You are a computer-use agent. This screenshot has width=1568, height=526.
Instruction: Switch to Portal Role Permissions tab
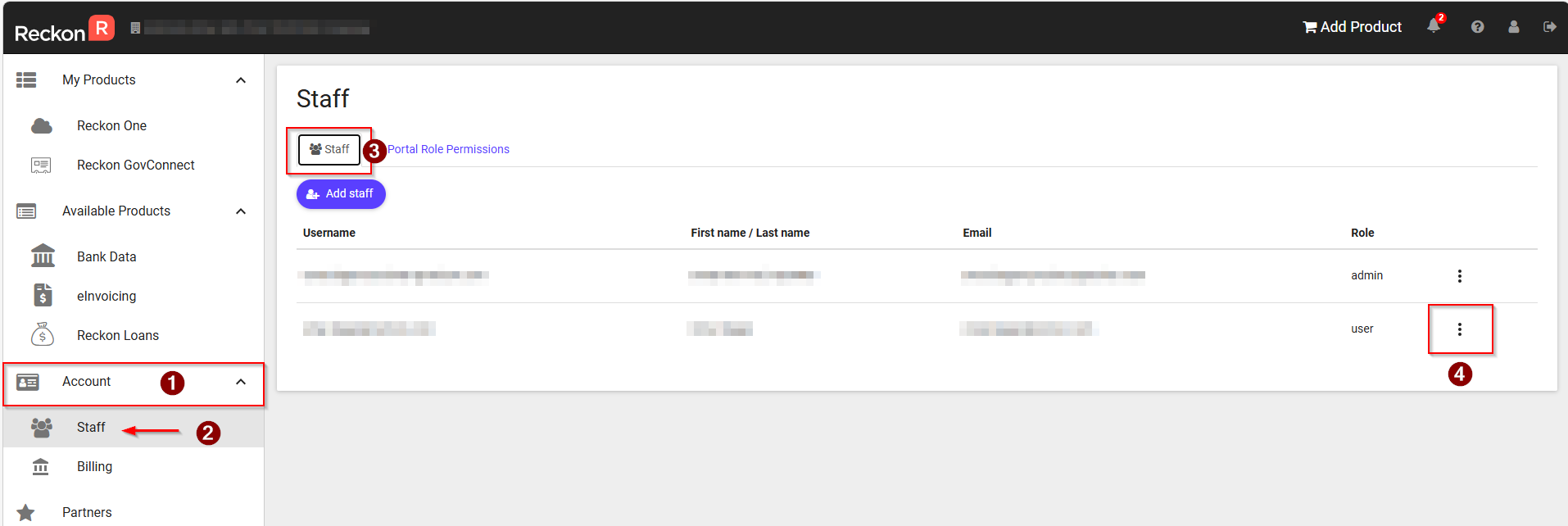click(x=448, y=149)
